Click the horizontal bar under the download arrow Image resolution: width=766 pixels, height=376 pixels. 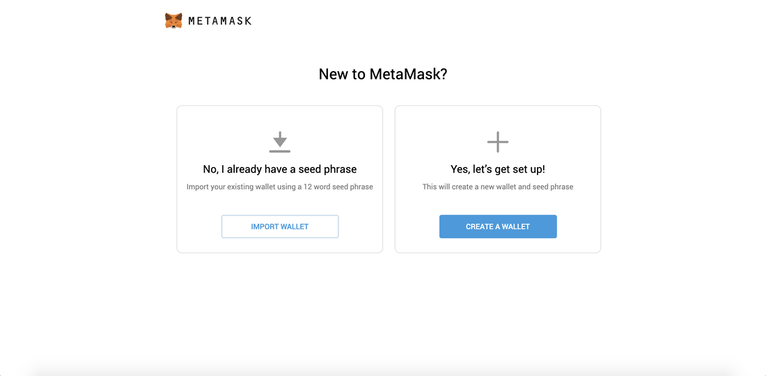tap(279, 151)
